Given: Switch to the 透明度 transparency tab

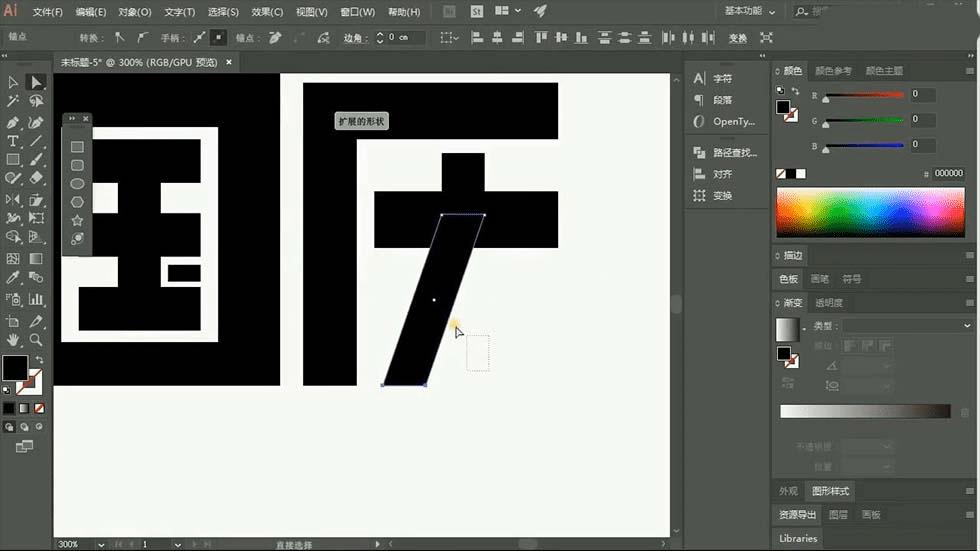Looking at the screenshot, I should (829, 303).
